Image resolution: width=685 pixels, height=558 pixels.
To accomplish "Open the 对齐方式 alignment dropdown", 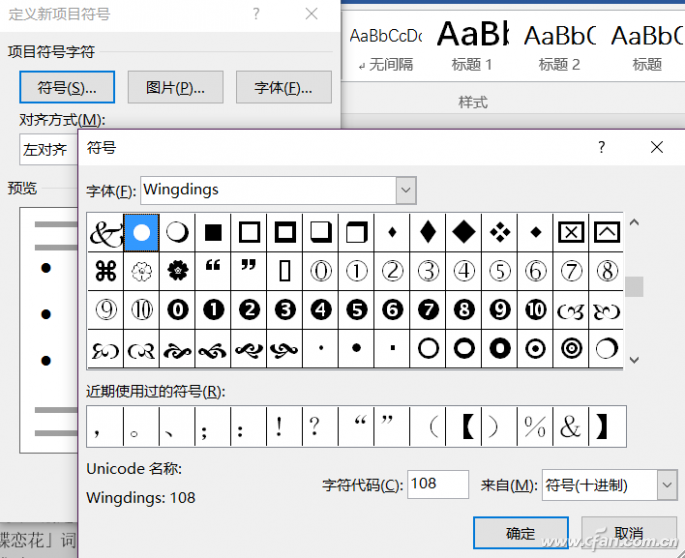I will (x=45, y=150).
